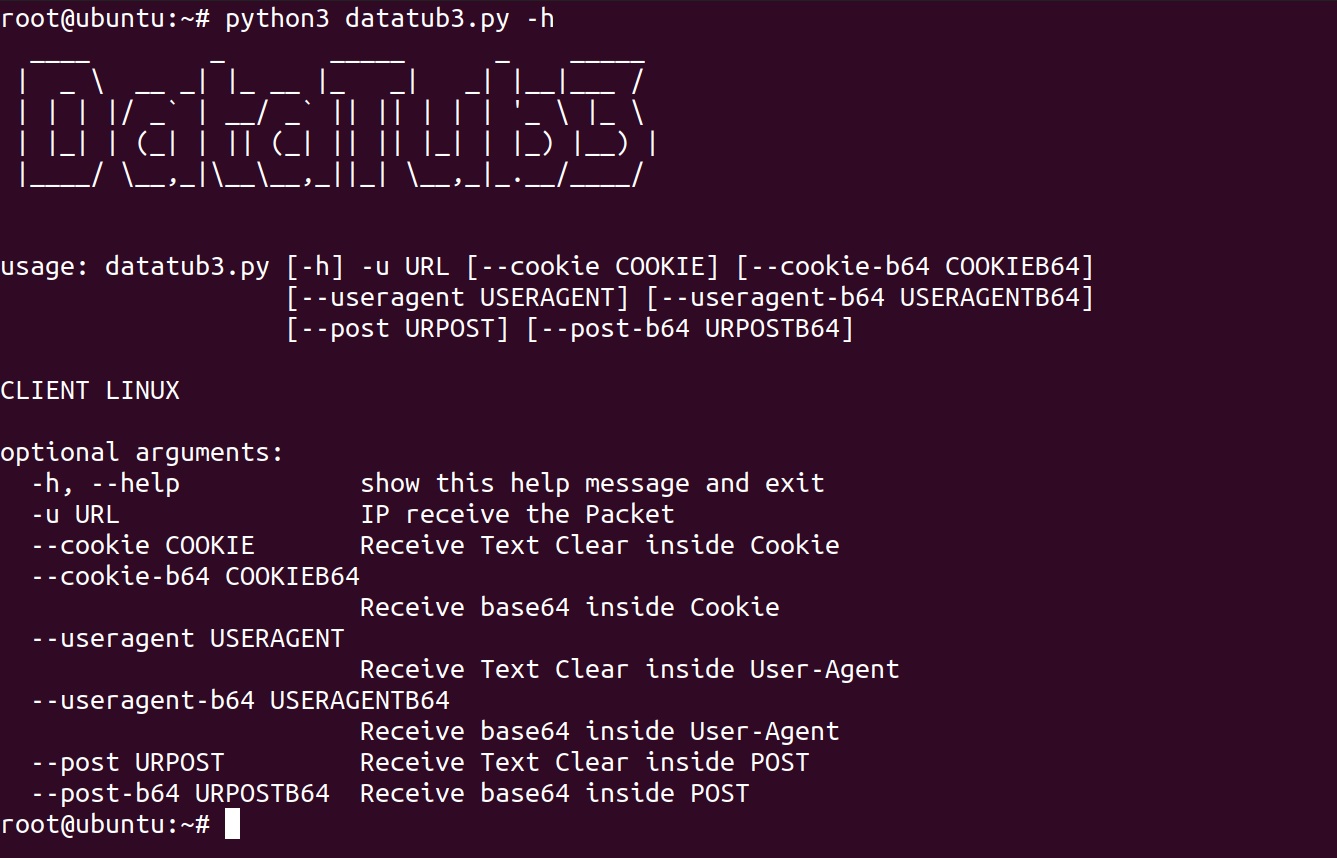Click the '-u URL' option entry

pos(75,515)
